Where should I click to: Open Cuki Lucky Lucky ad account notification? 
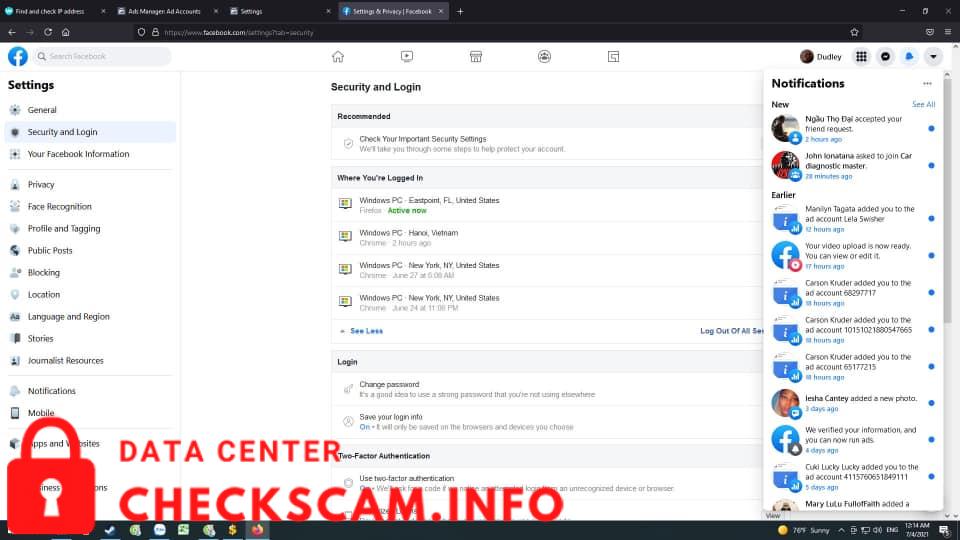pos(853,476)
